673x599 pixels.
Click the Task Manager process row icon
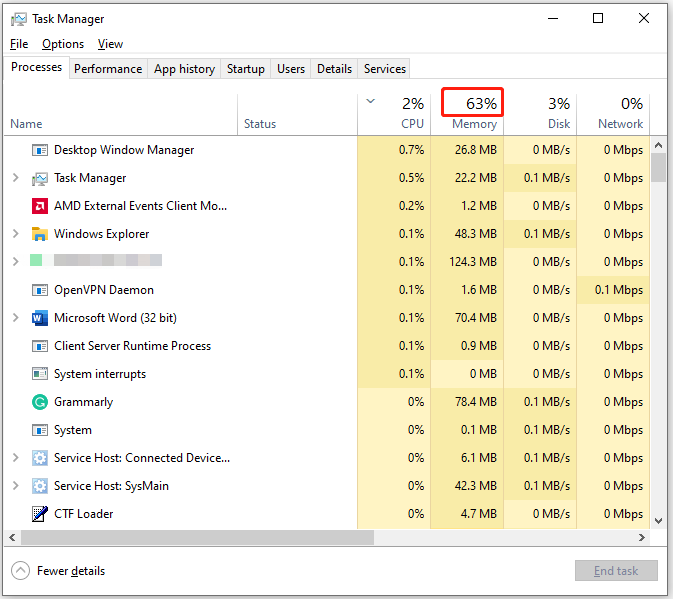point(40,178)
